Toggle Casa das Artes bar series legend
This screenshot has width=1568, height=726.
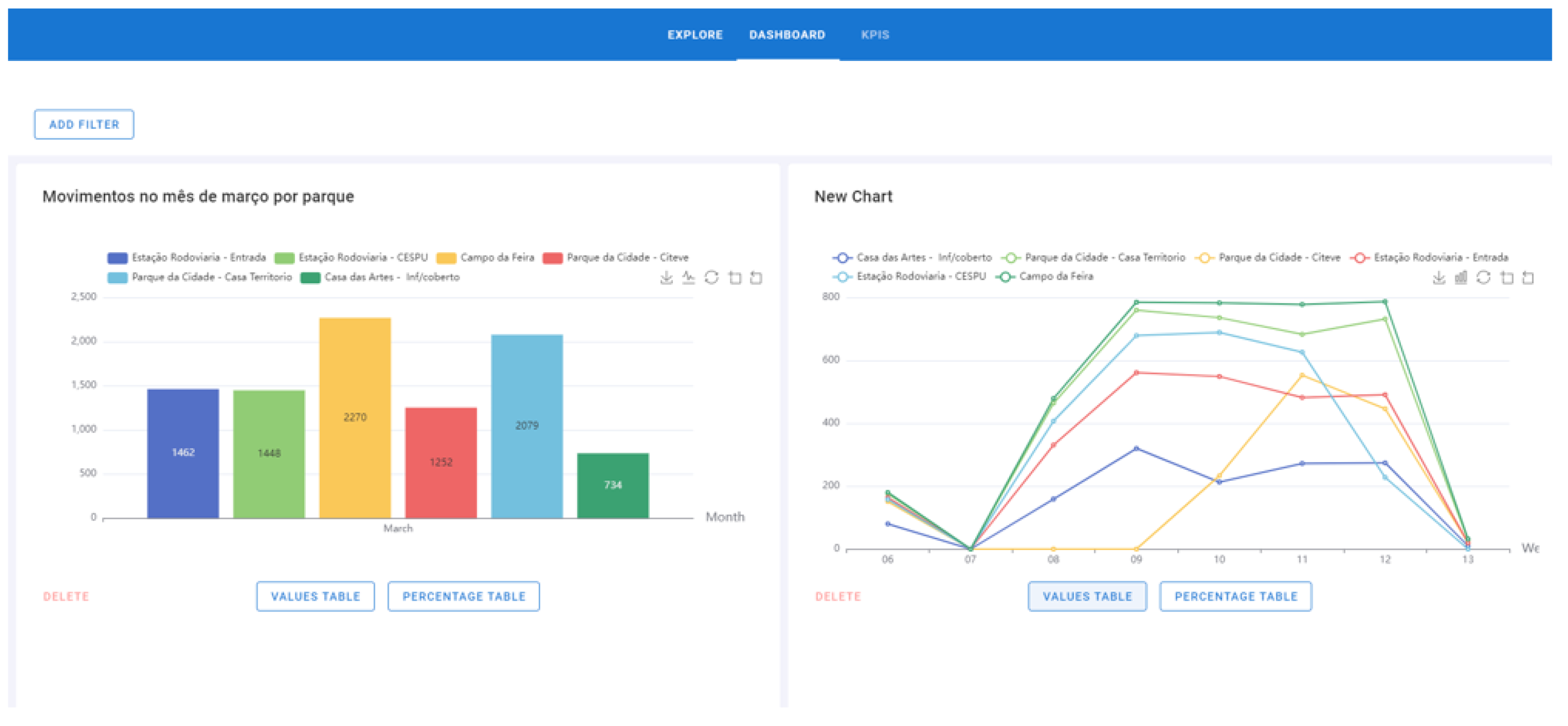click(380, 278)
